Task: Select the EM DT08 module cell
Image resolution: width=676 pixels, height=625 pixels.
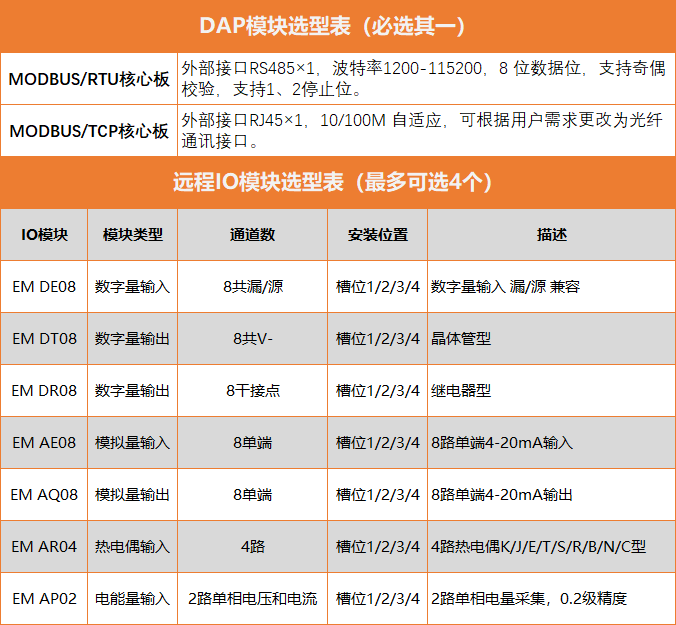Action: click(x=45, y=339)
